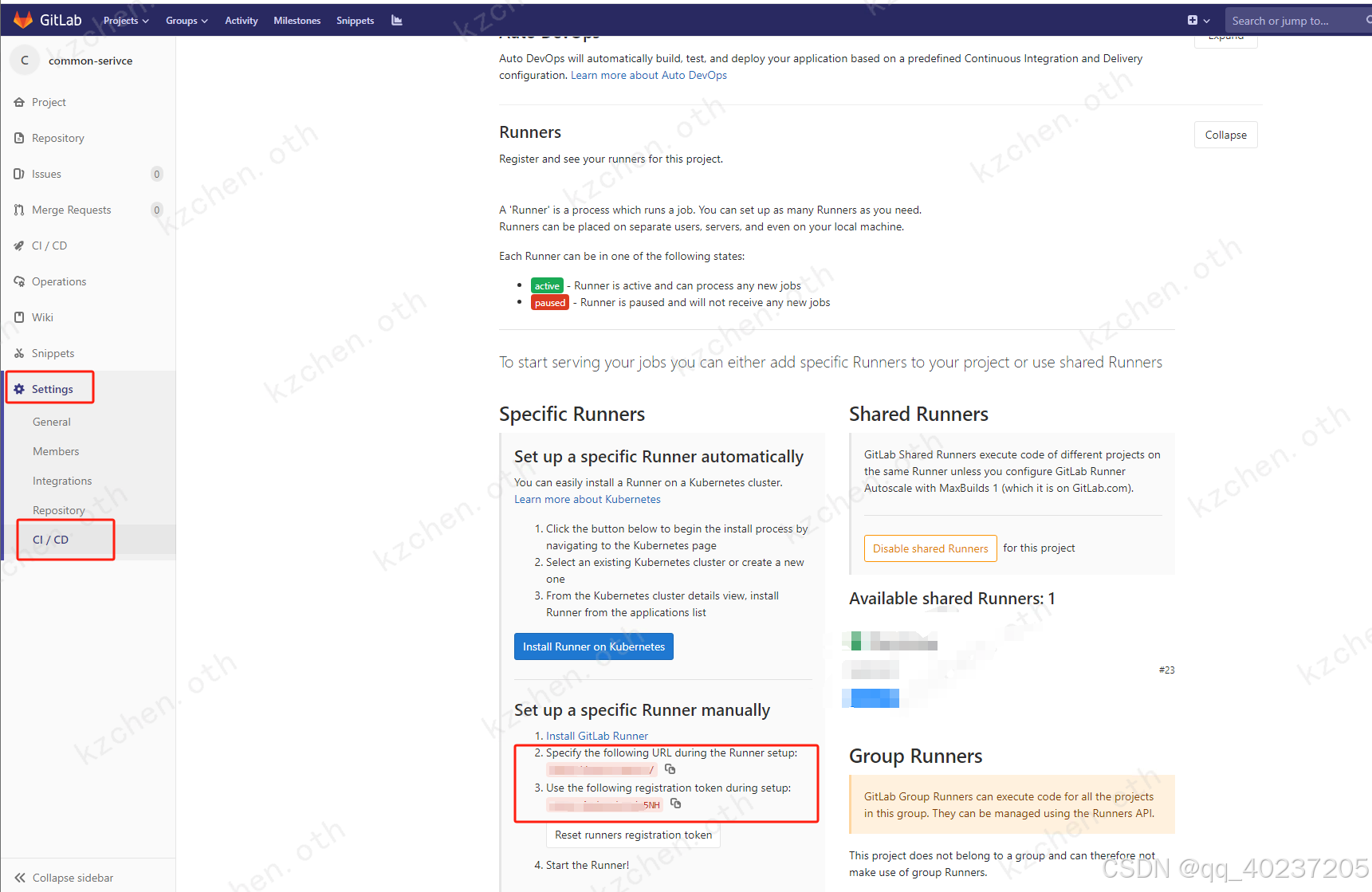The width and height of the screenshot is (1372, 892).
Task: Copy the Runner setup URL
Action: pos(670,769)
